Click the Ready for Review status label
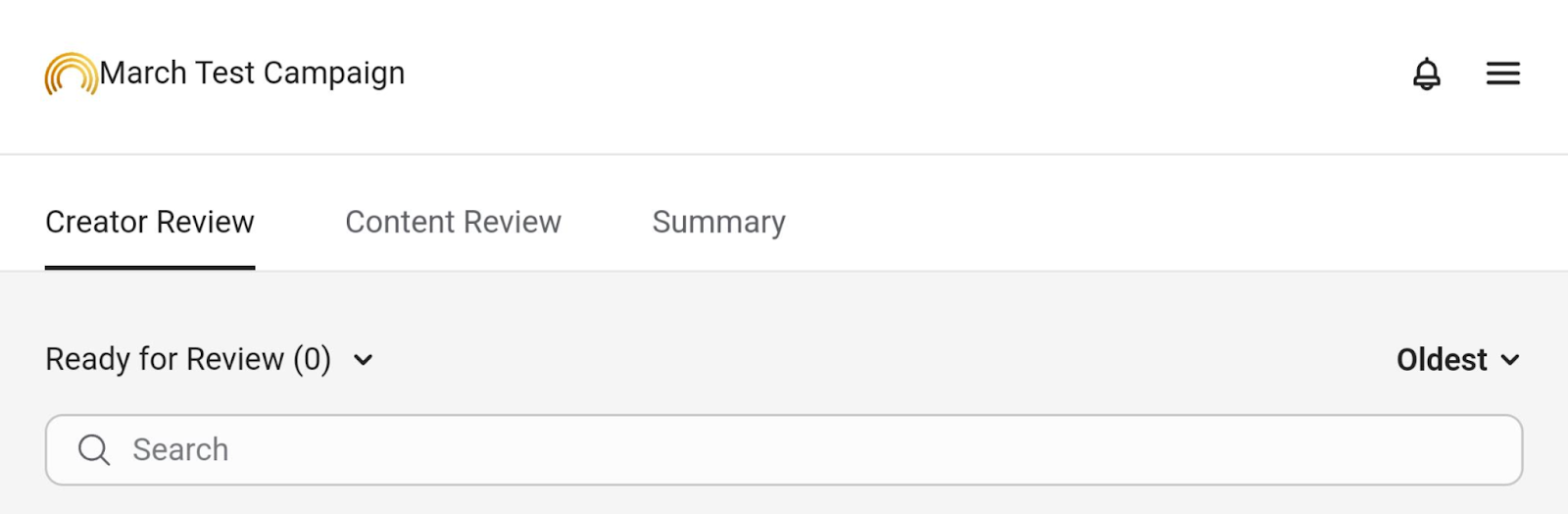The height and width of the screenshot is (514, 1568). pyautogui.click(x=188, y=360)
